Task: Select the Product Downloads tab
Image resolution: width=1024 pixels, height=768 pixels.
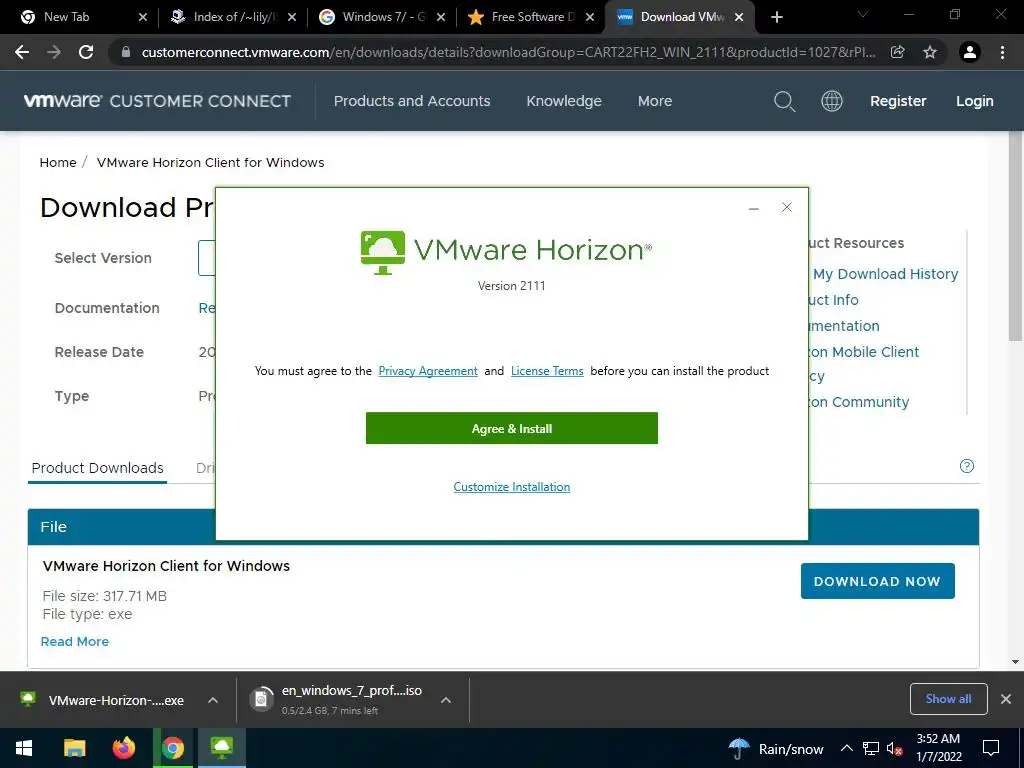Action: tap(97, 468)
